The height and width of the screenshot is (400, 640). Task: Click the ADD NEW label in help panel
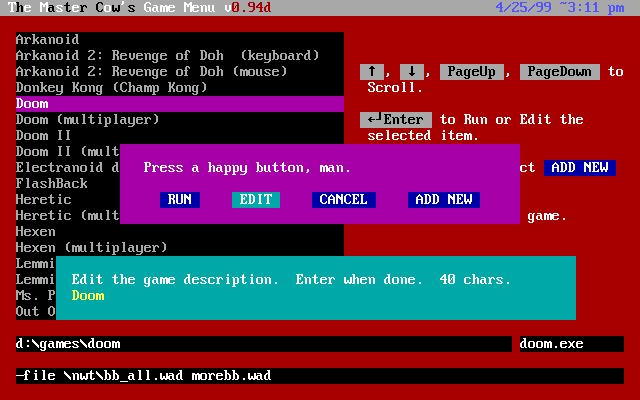tap(580, 168)
